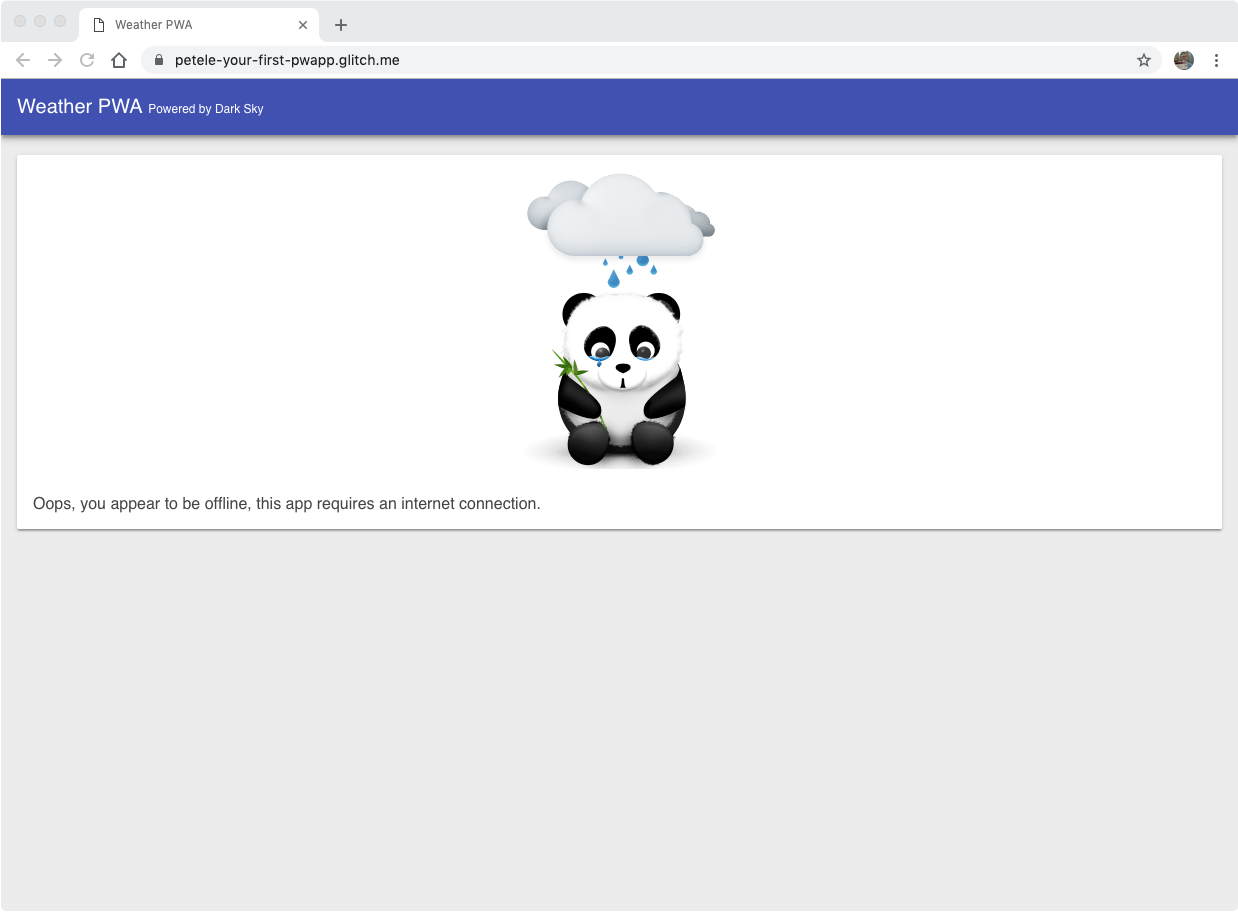1238x912 pixels.
Task: Click the offline error message text
Action: click(x=287, y=504)
